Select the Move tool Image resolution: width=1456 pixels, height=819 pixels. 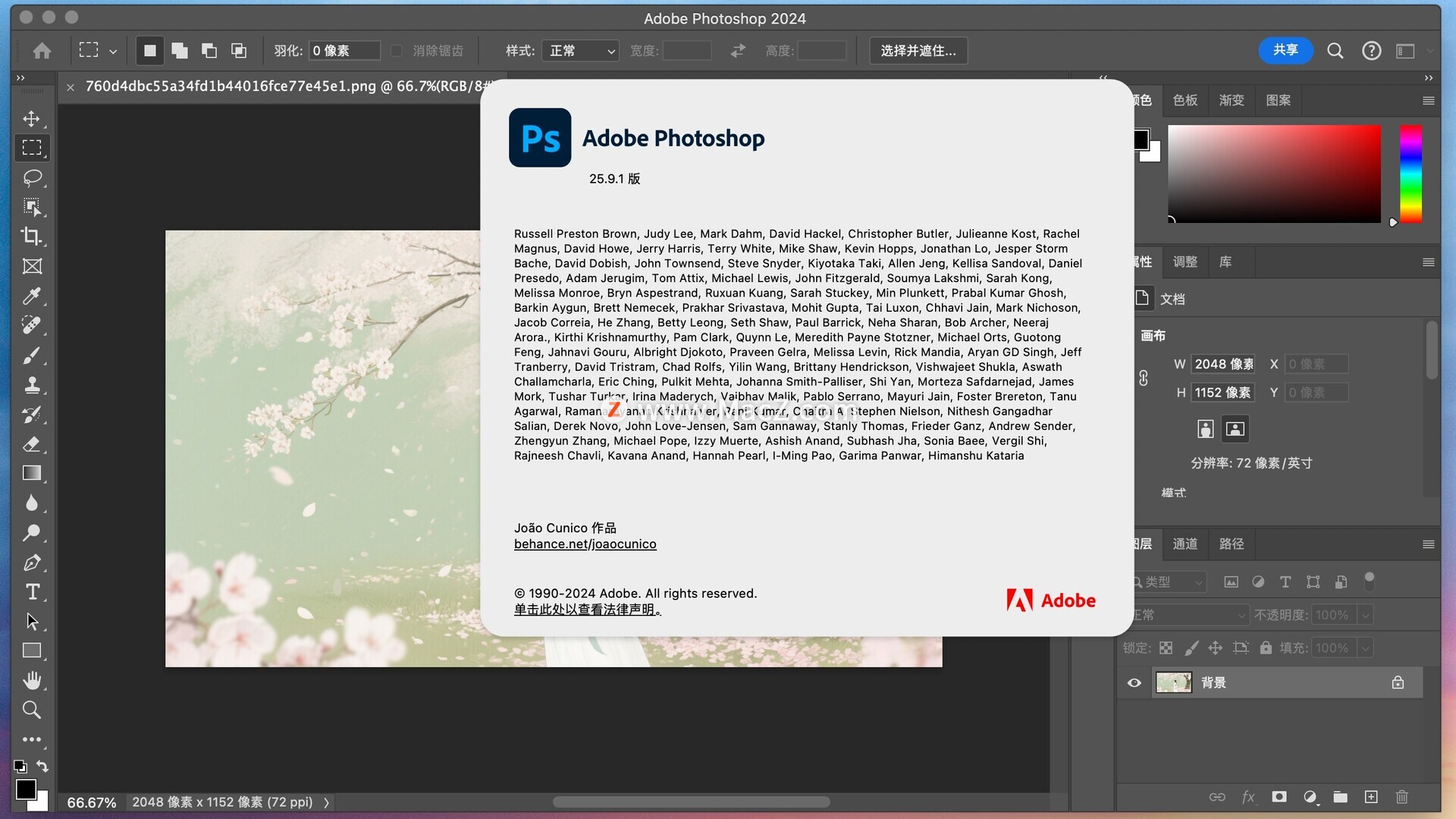tap(31, 119)
